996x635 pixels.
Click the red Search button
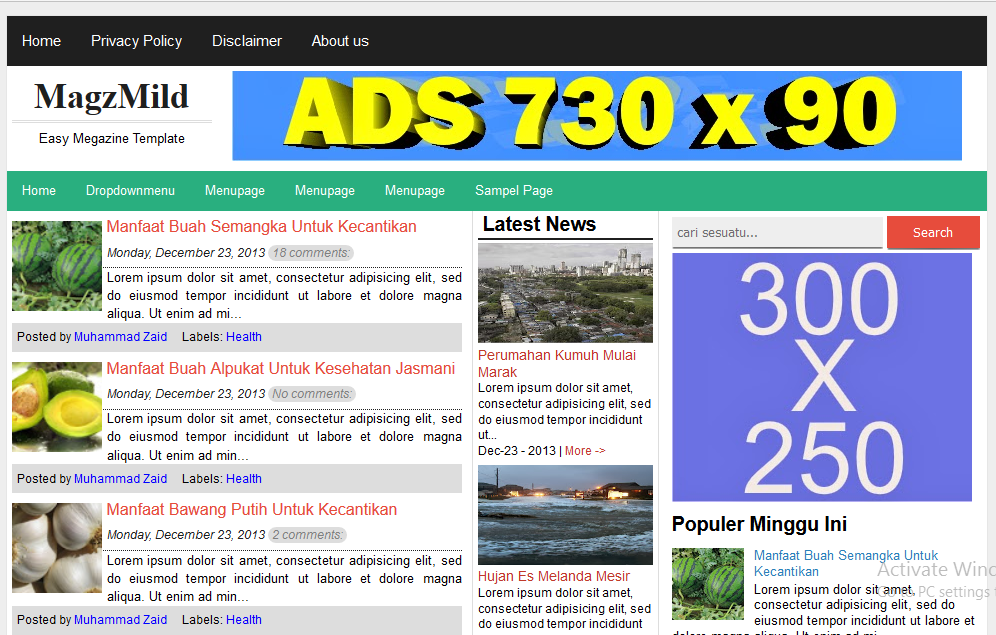[933, 232]
